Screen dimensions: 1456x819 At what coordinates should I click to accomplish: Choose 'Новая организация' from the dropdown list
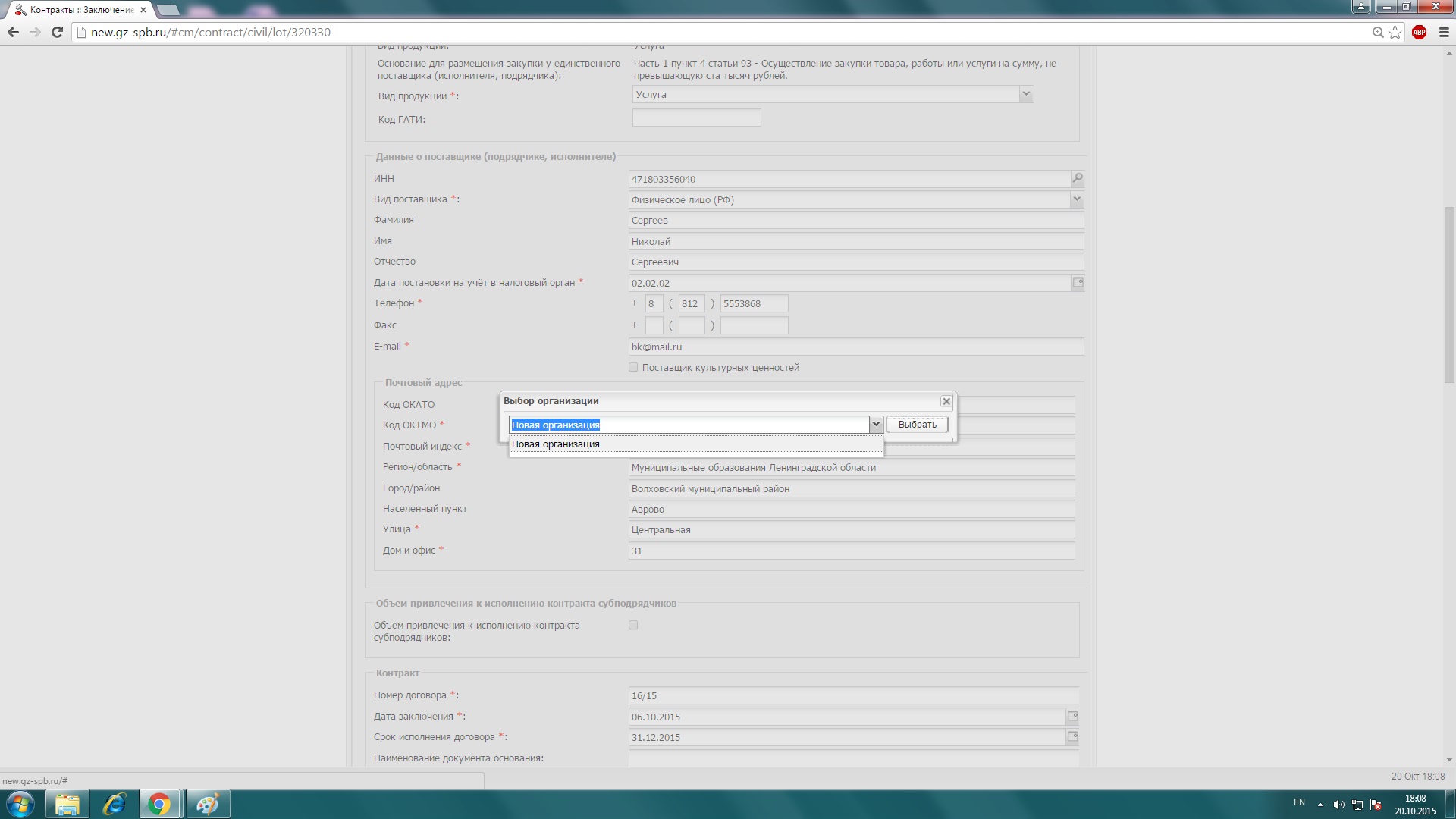tap(556, 444)
